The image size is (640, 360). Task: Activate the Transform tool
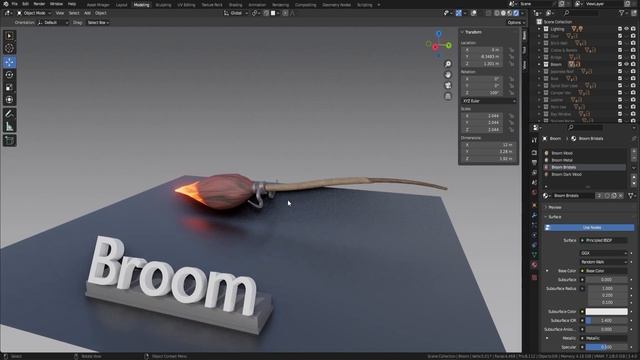[9, 100]
